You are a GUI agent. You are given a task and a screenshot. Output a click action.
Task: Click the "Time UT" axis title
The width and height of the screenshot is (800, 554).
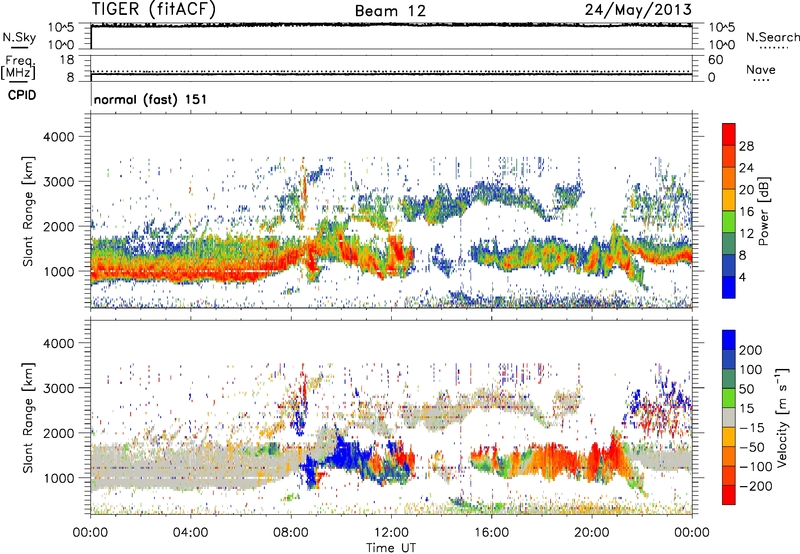click(x=391, y=548)
